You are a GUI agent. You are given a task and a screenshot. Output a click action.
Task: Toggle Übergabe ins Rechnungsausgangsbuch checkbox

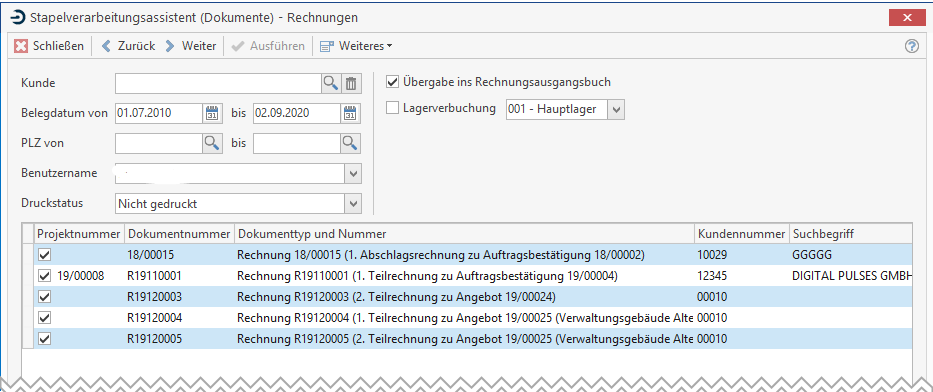point(393,82)
